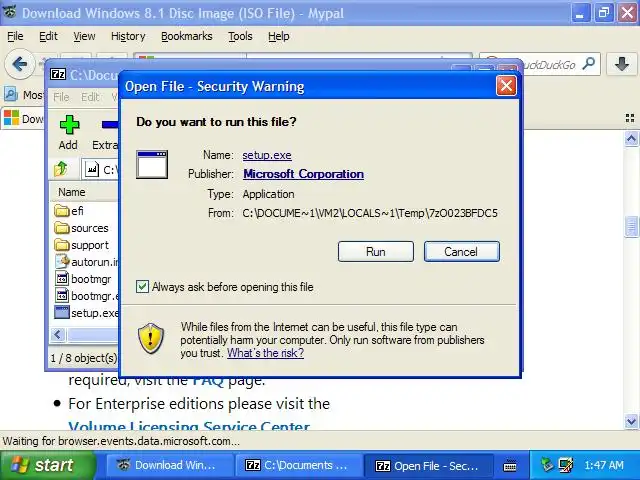The height and width of the screenshot is (480, 640).
Task: Open the 7-Zip Edit menu
Action: [90, 97]
